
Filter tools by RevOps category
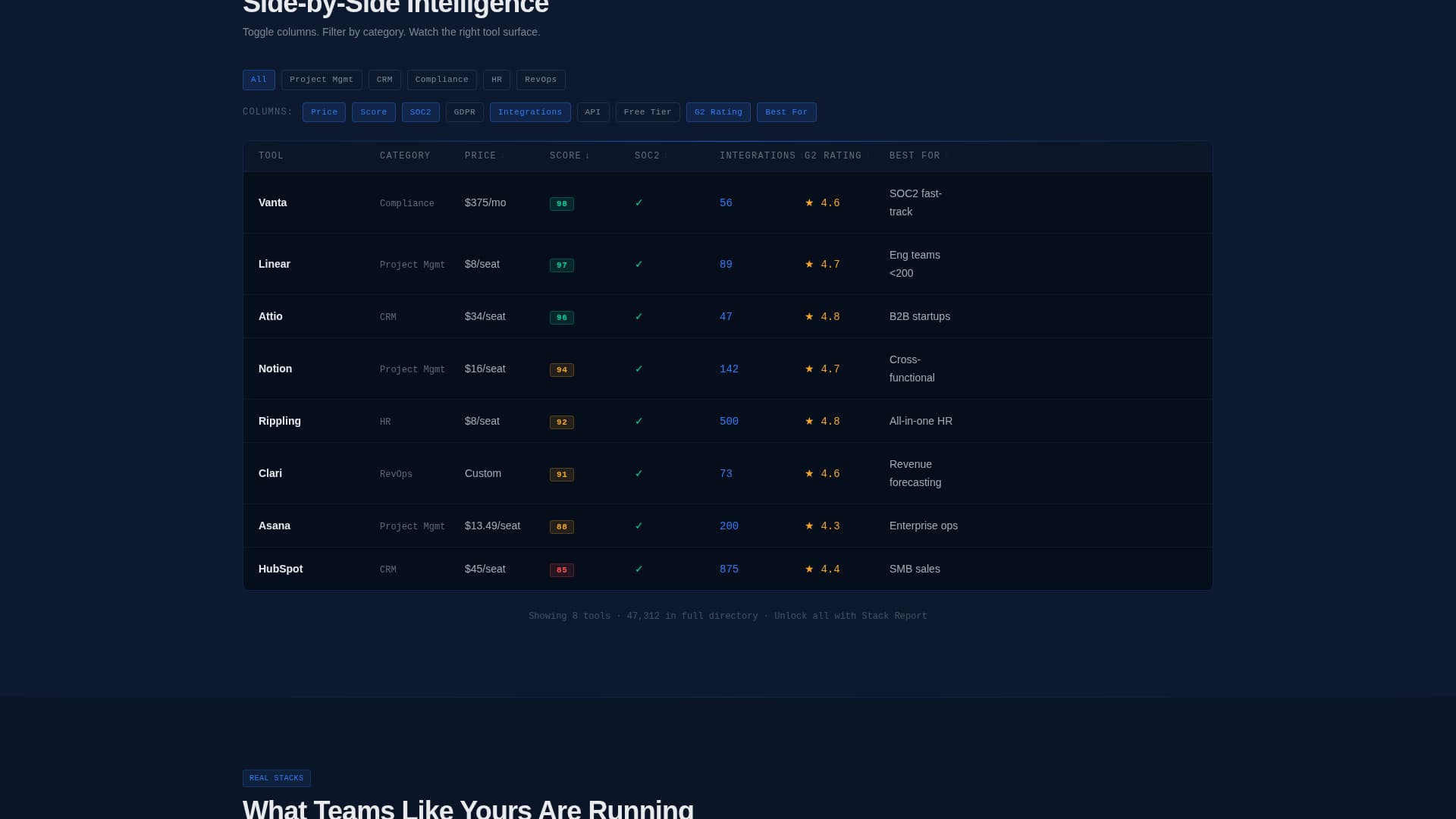541,80
